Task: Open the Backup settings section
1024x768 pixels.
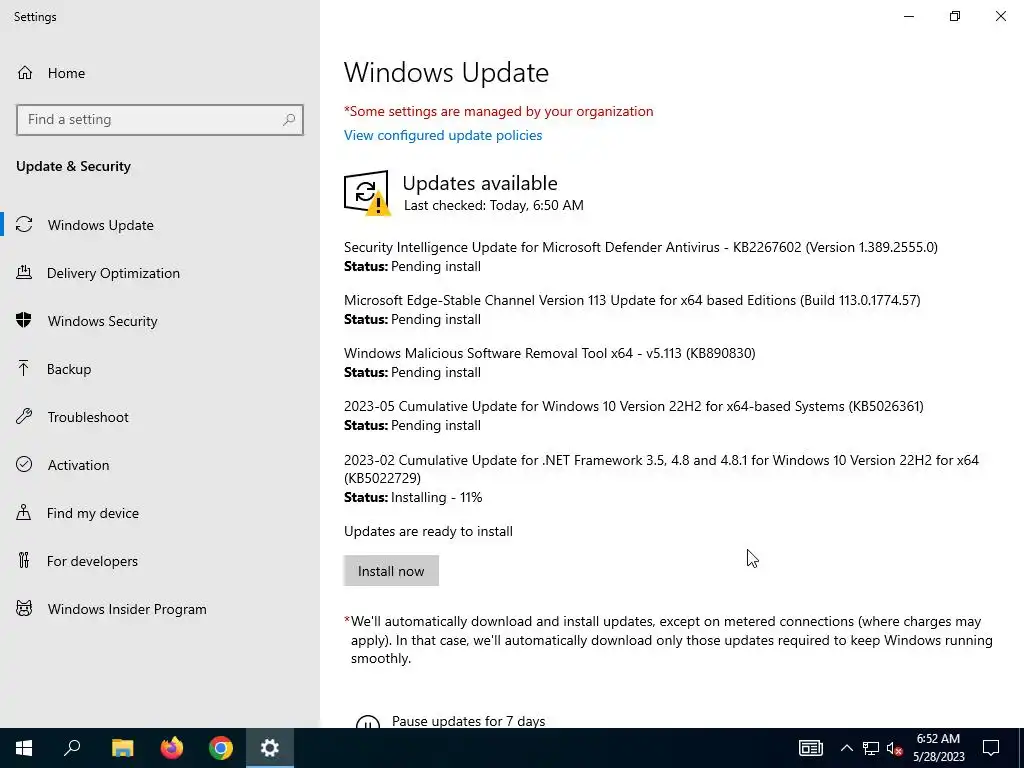Action: (160, 369)
